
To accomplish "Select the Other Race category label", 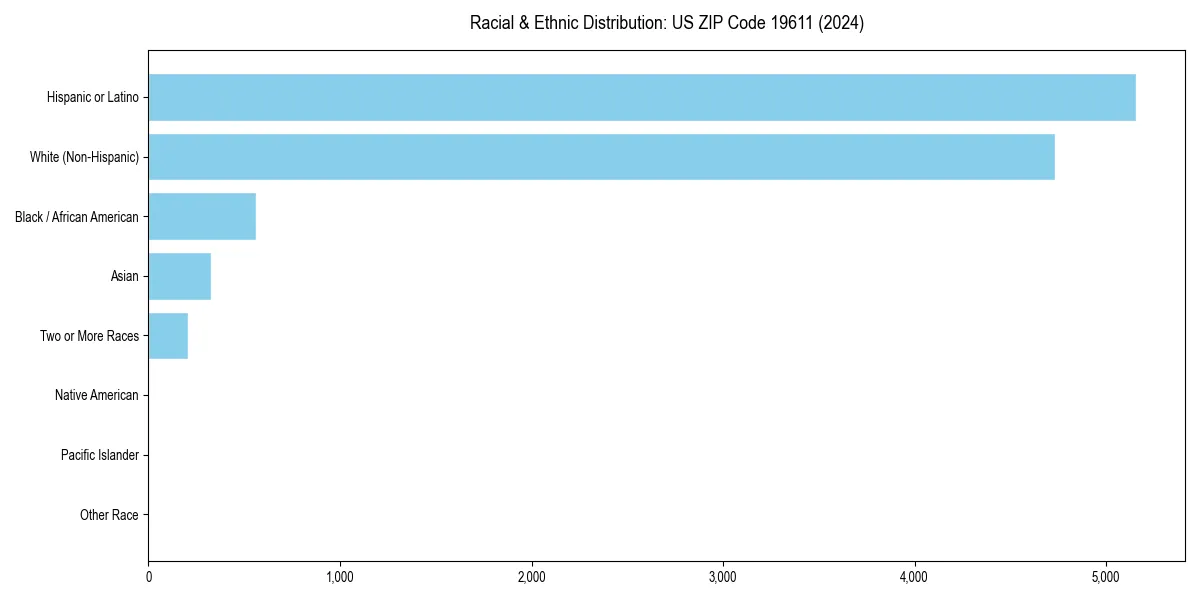I will tap(109, 514).
